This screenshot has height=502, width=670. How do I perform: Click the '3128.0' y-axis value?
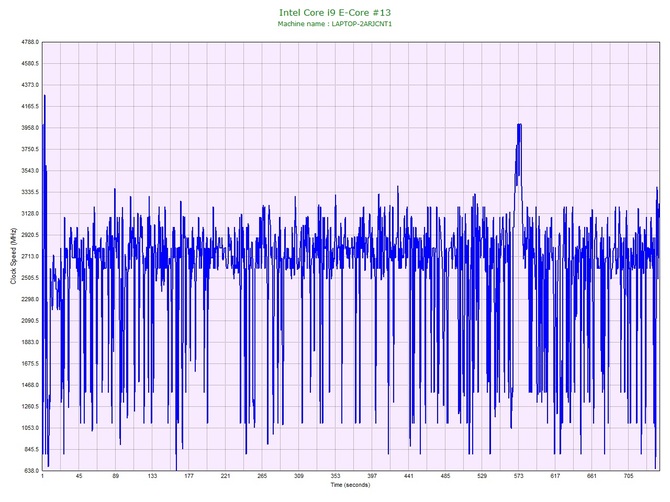(x=30, y=213)
